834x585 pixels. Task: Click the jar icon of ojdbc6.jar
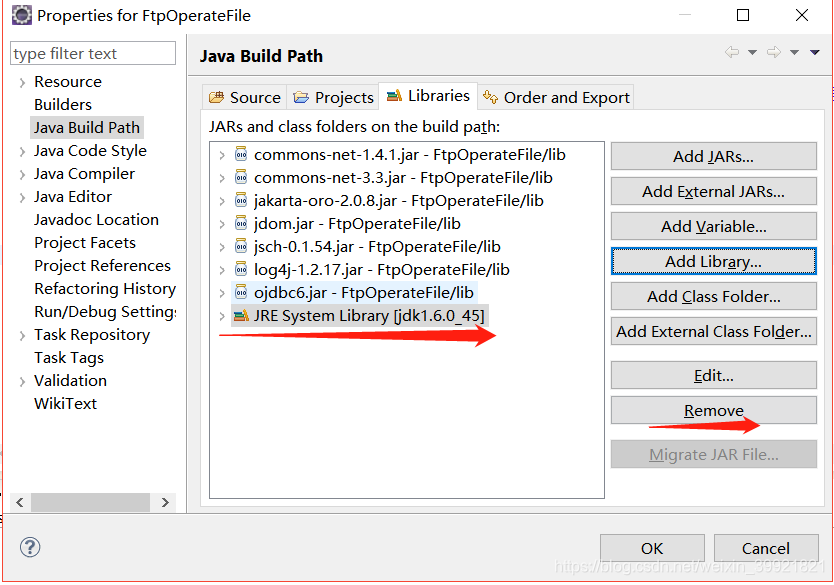(x=241, y=292)
